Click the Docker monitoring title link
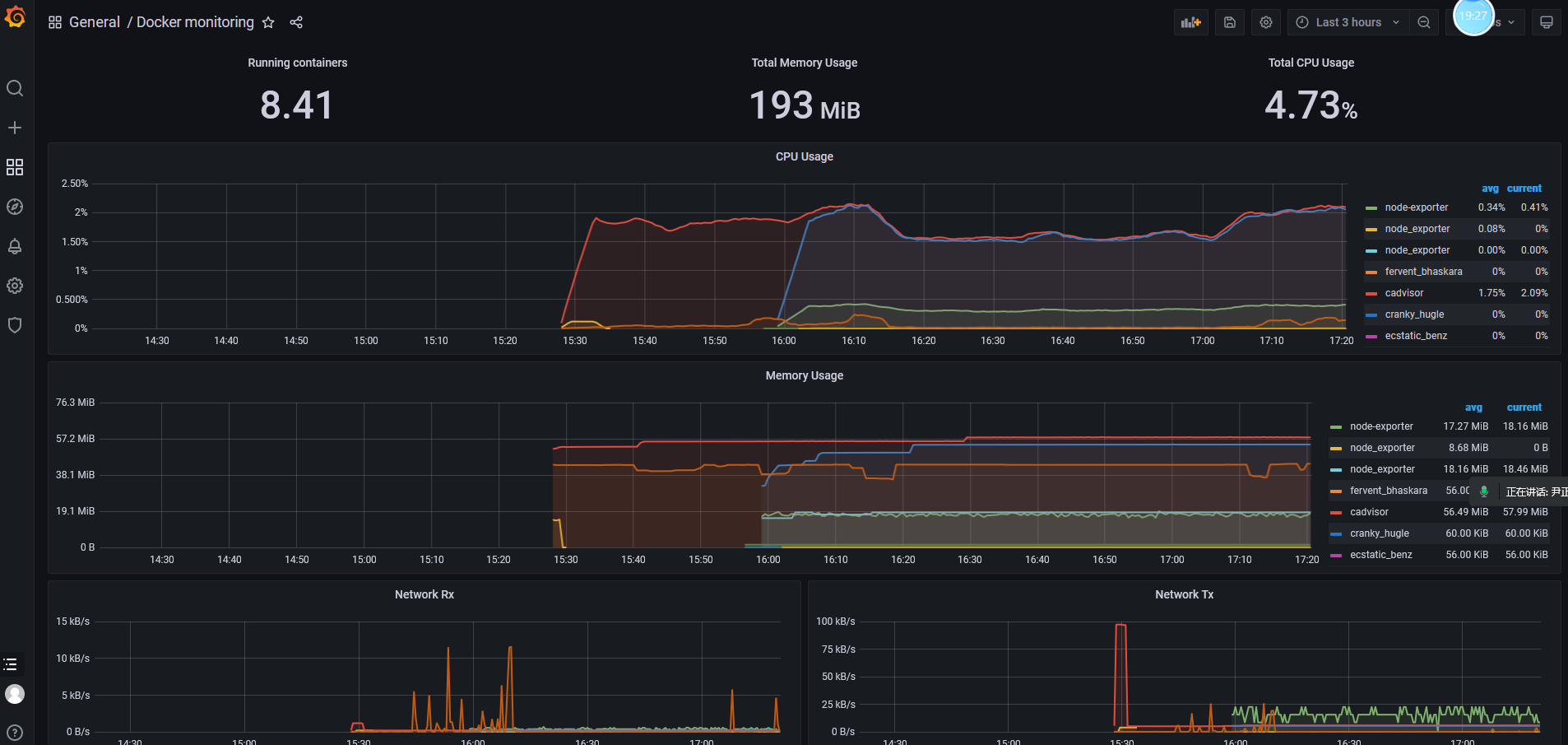 point(195,22)
